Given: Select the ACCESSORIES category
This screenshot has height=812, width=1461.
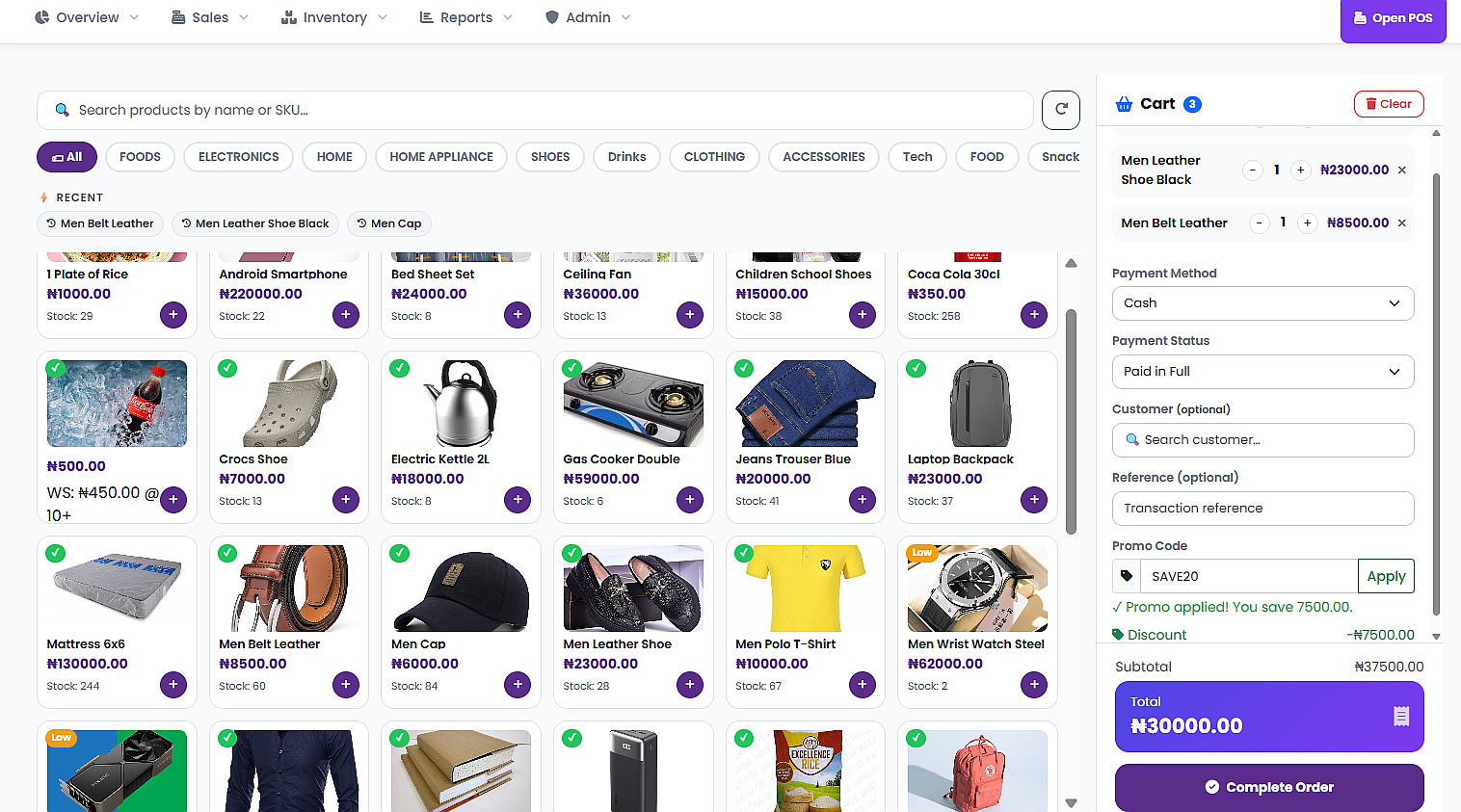Looking at the screenshot, I should pyautogui.click(x=824, y=157).
